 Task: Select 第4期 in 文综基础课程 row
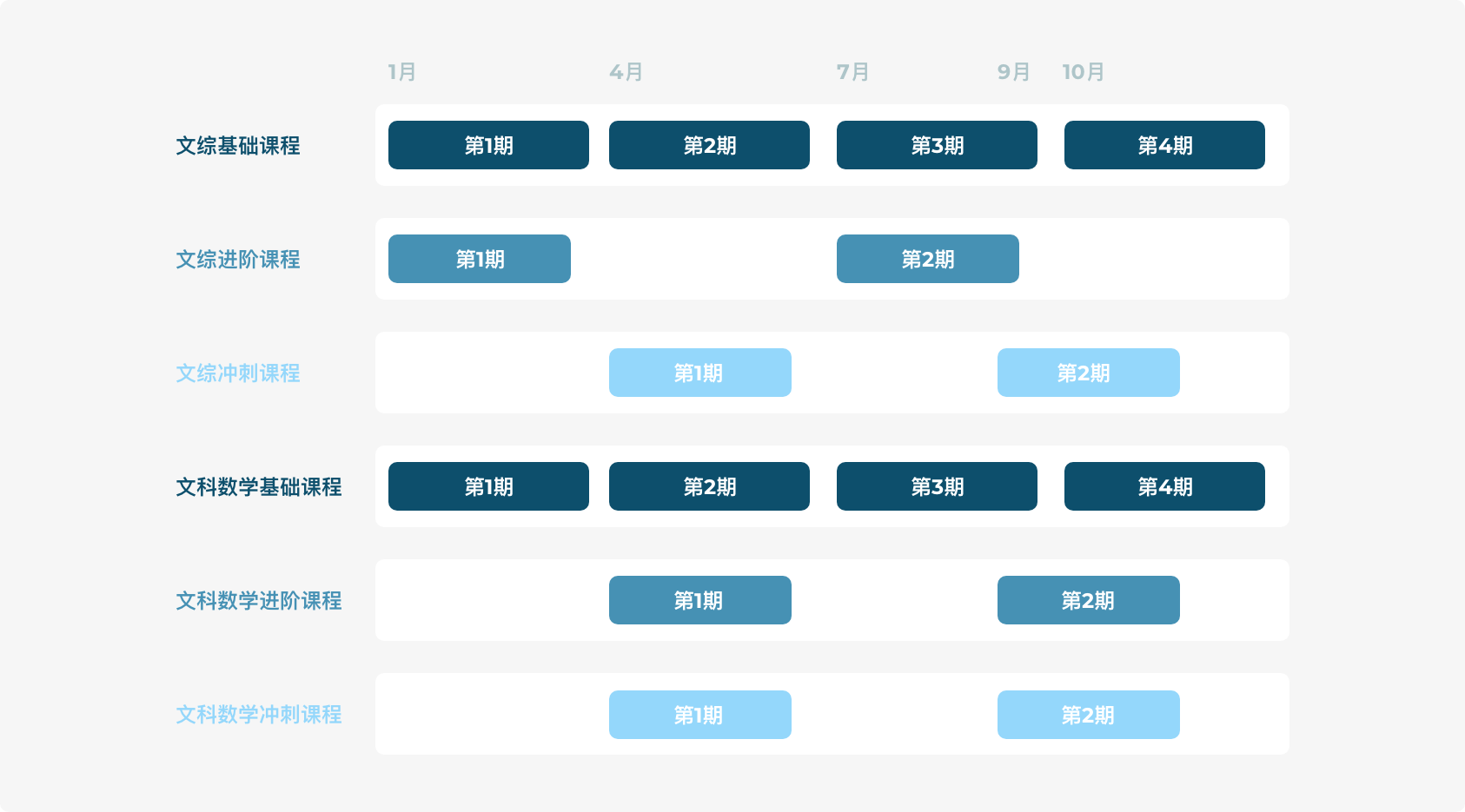click(1164, 145)
